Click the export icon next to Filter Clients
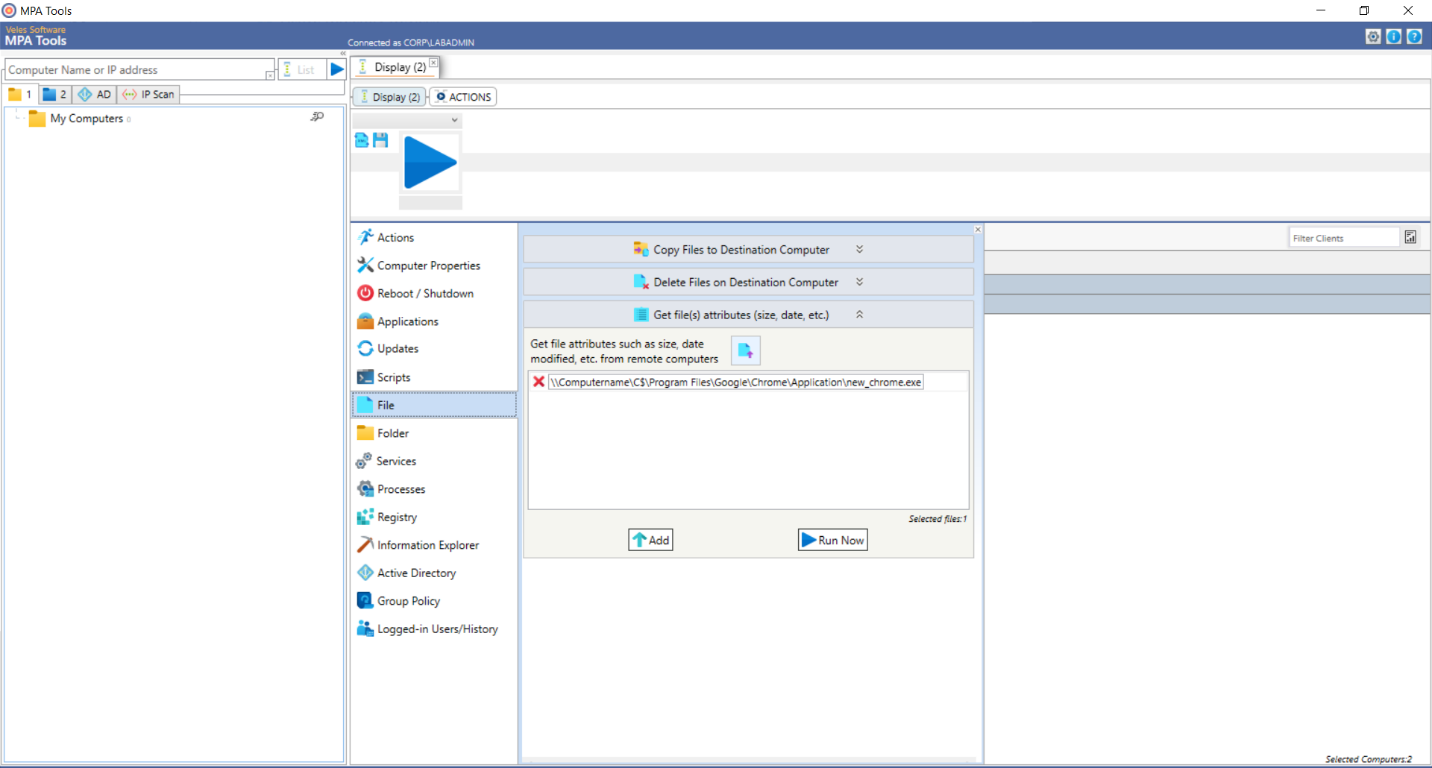The image size is (1432, 768). pyautogui.click(x=1410, y=237)
